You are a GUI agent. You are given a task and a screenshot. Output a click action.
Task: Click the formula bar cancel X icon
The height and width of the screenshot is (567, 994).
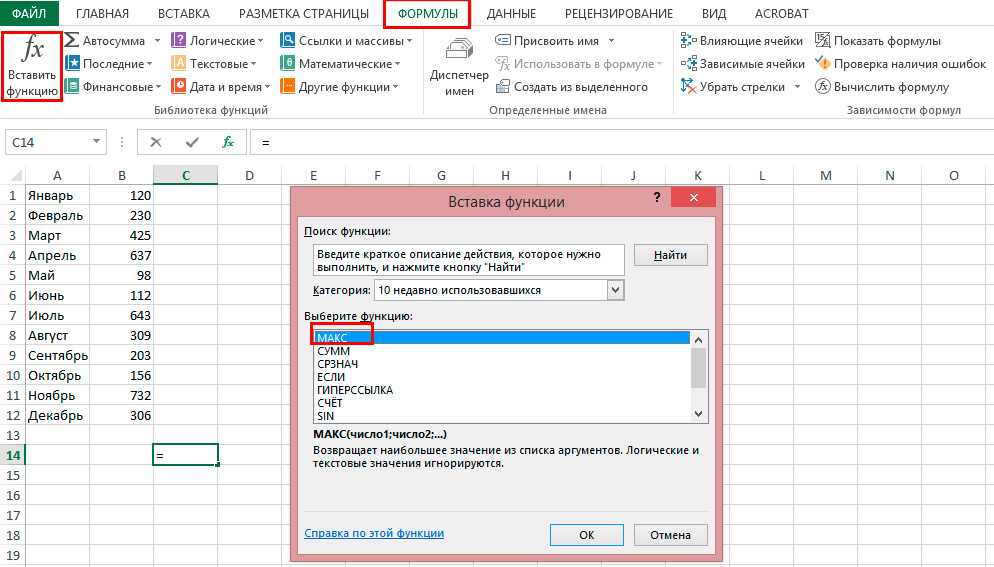pyautogui.click(x=156, y=143)
